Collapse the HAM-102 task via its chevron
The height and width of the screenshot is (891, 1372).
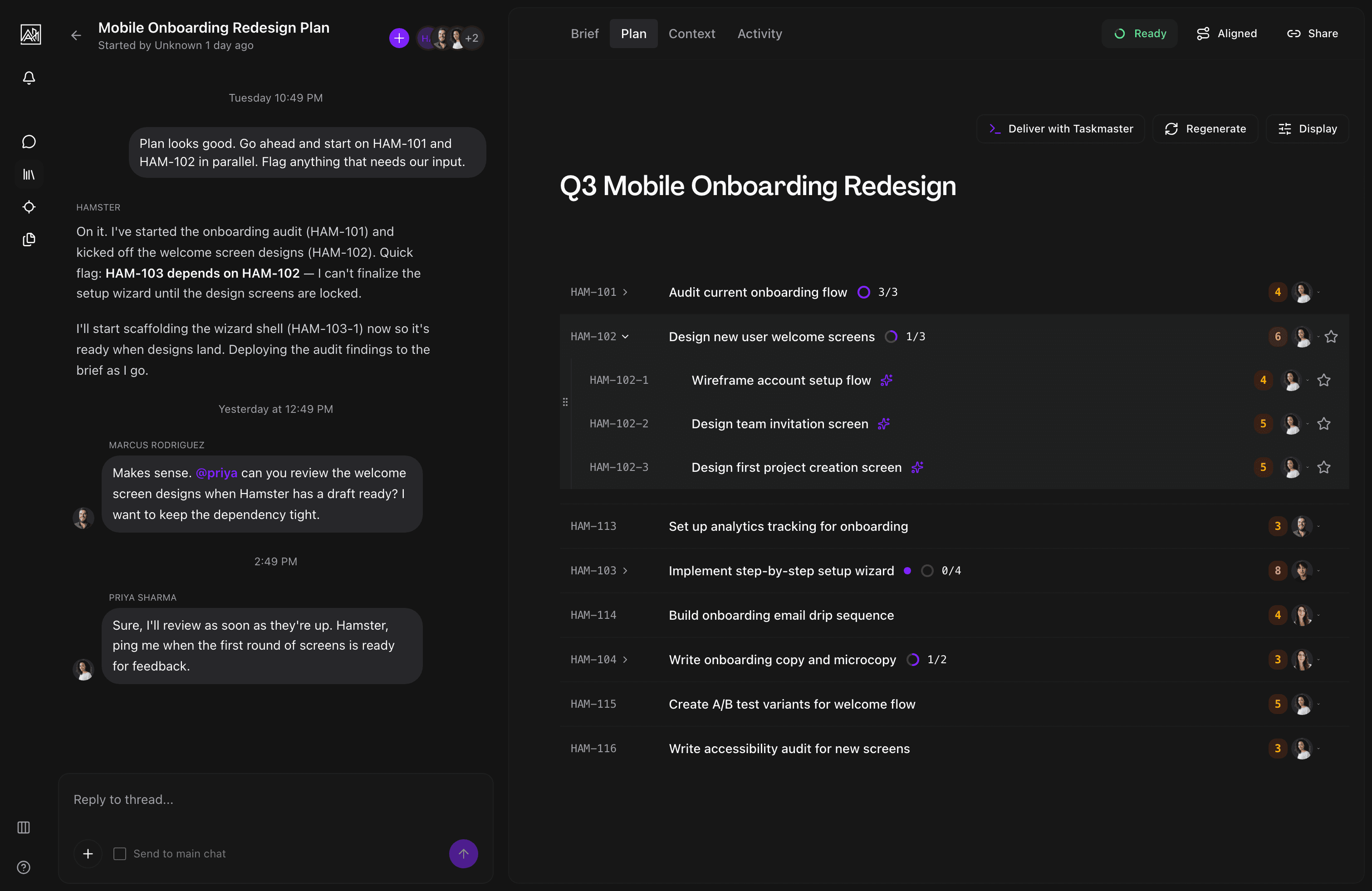tap(627, 337)
